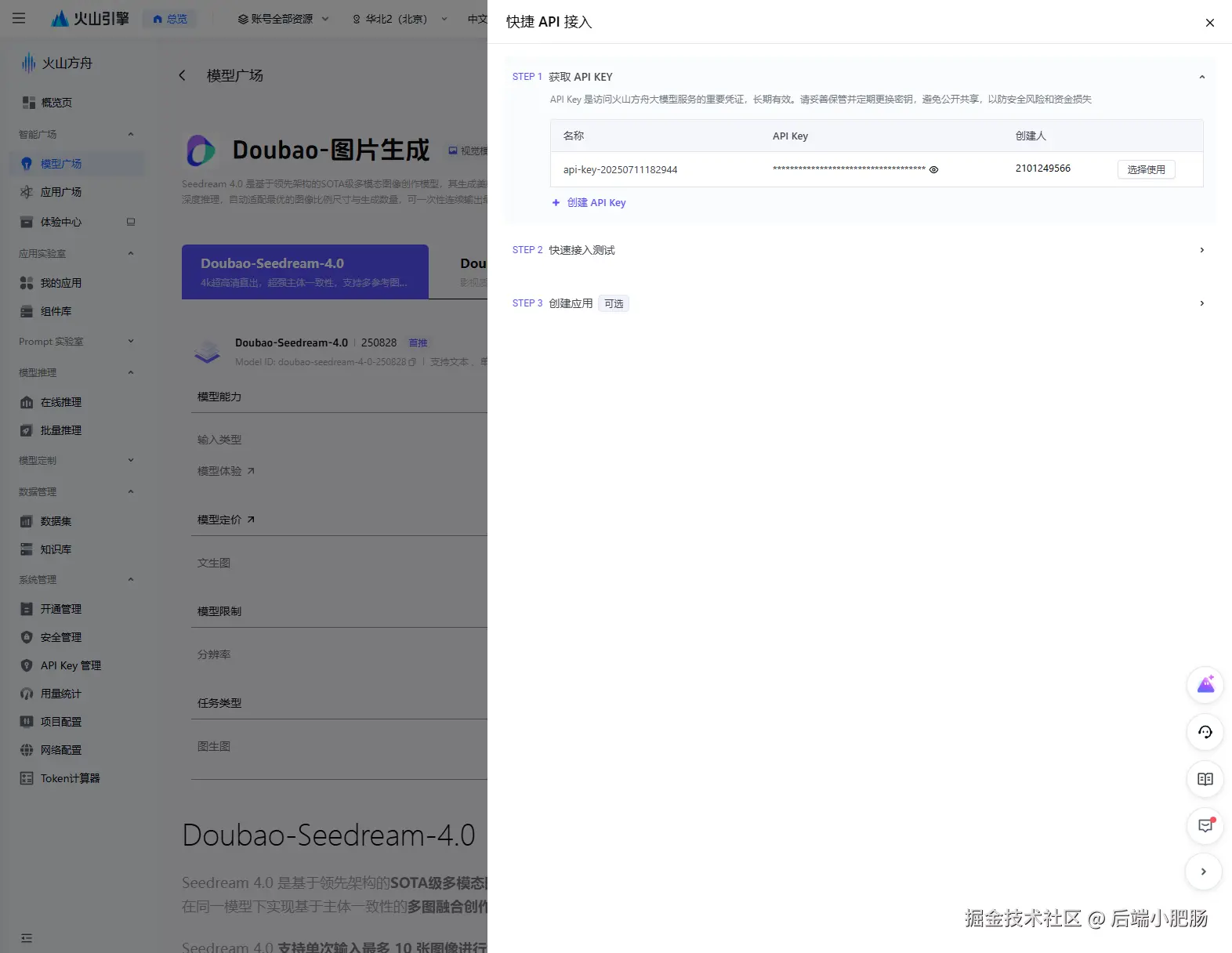Screen dimensions: 1232x953
Task: Collapse the 系统管理 sidebar group
Action: (x=131, y=579)
